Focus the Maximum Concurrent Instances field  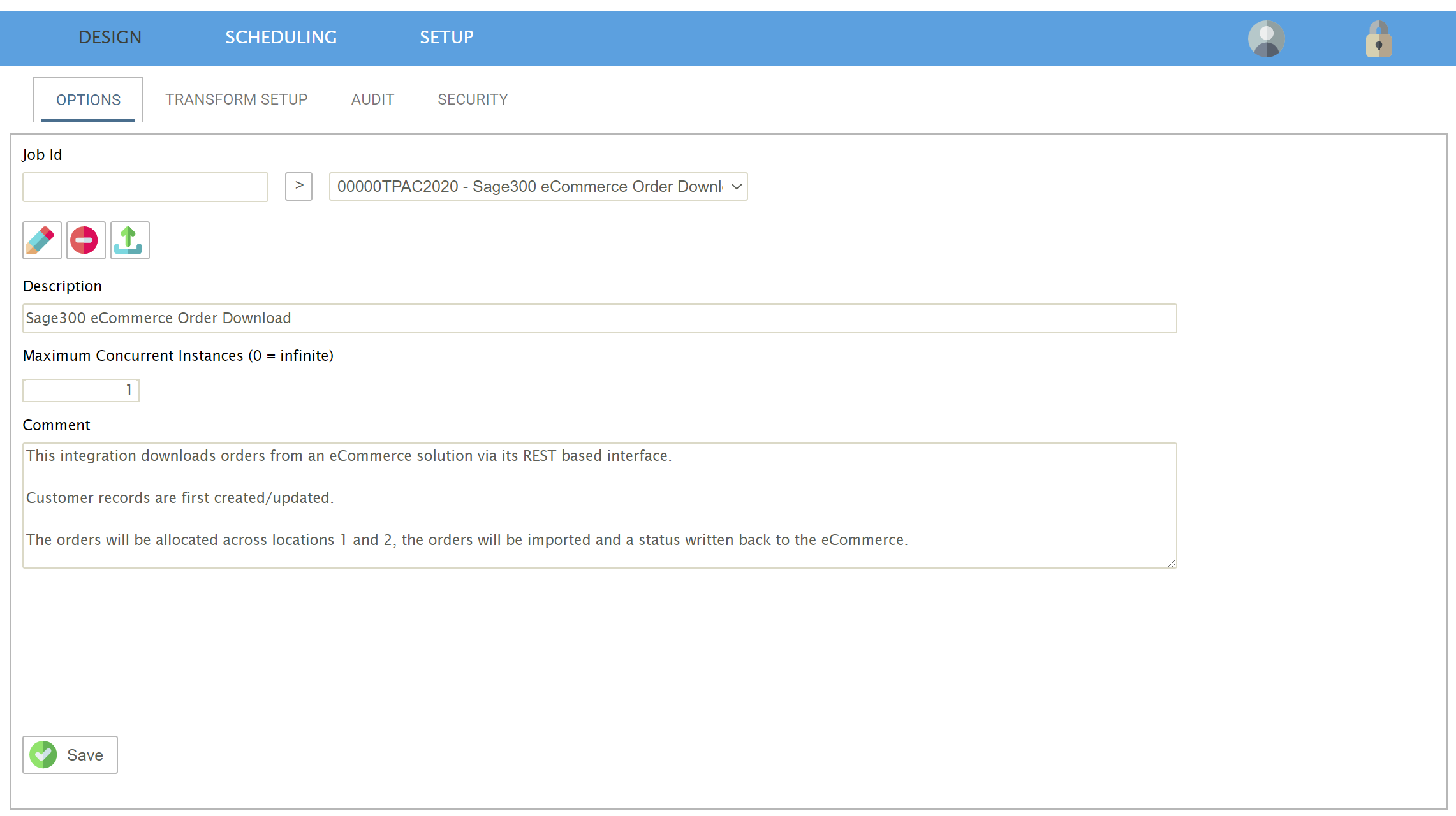80,390
